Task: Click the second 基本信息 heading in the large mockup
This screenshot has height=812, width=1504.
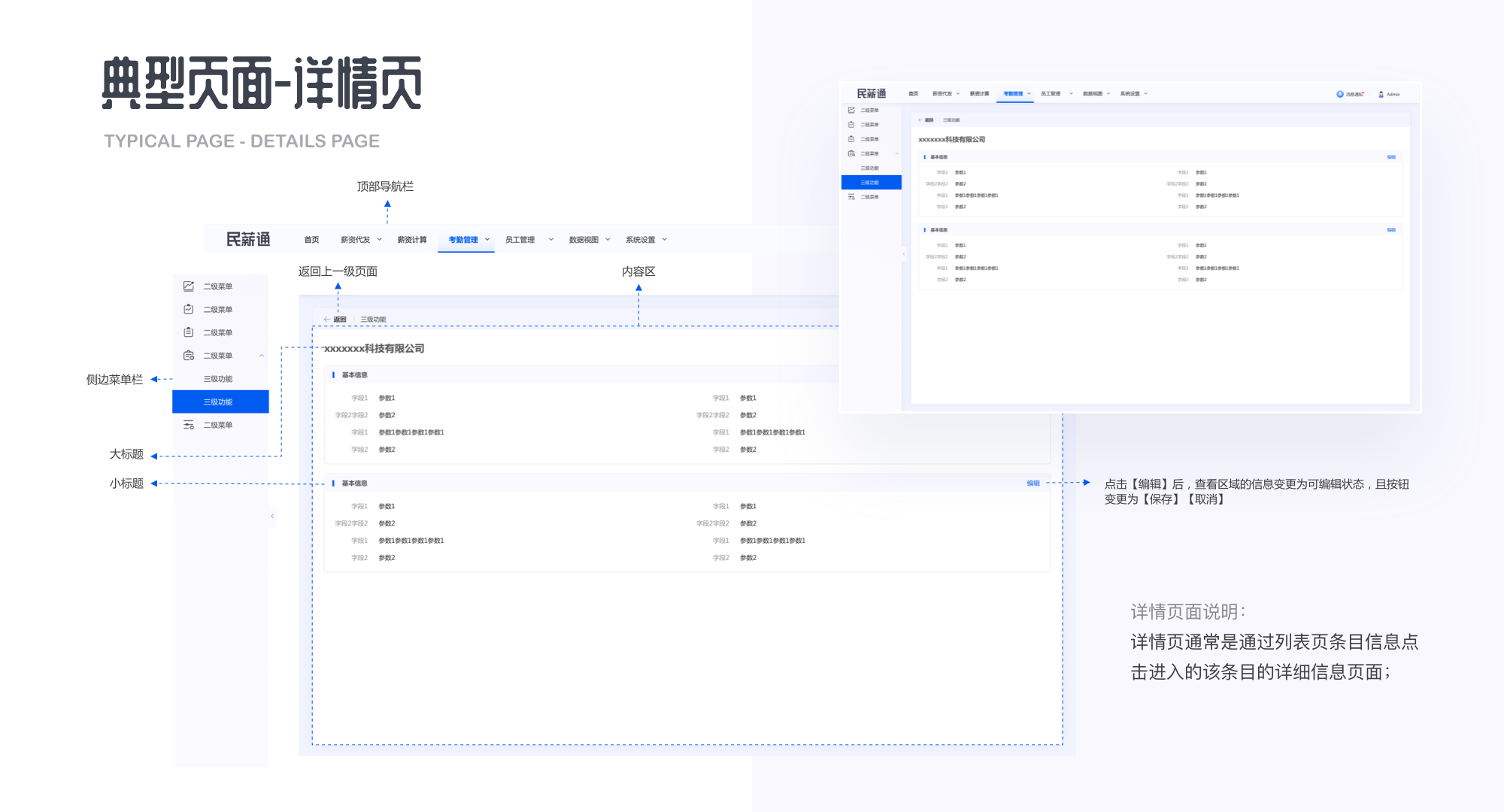Action: click(354, 483)
